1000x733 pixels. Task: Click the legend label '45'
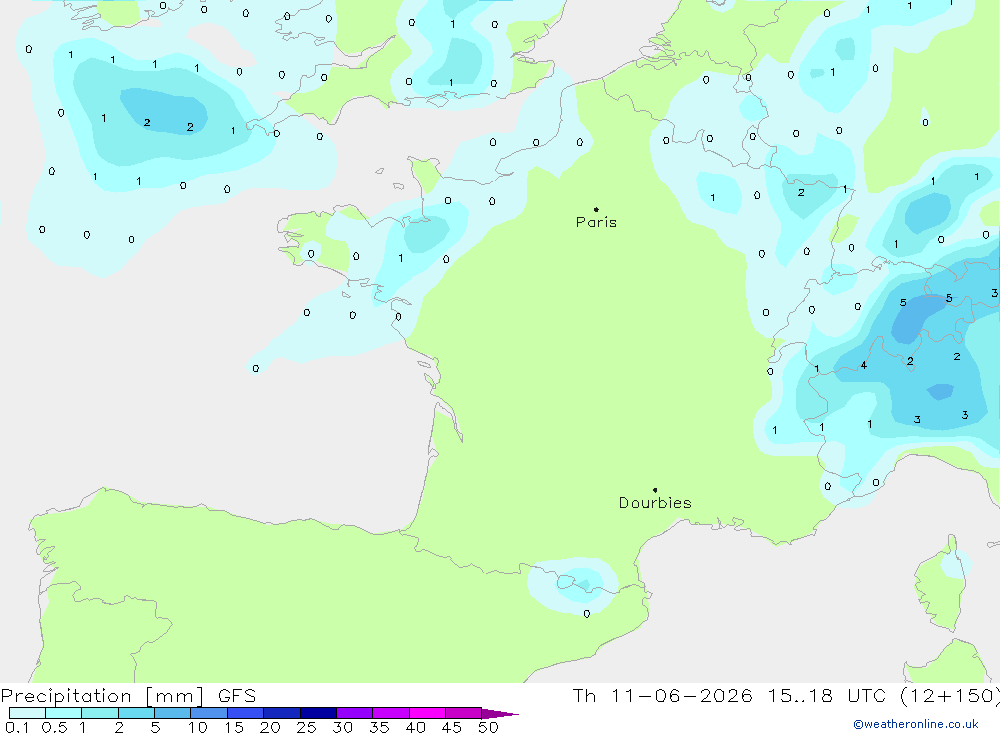click(x=452, y=727)
